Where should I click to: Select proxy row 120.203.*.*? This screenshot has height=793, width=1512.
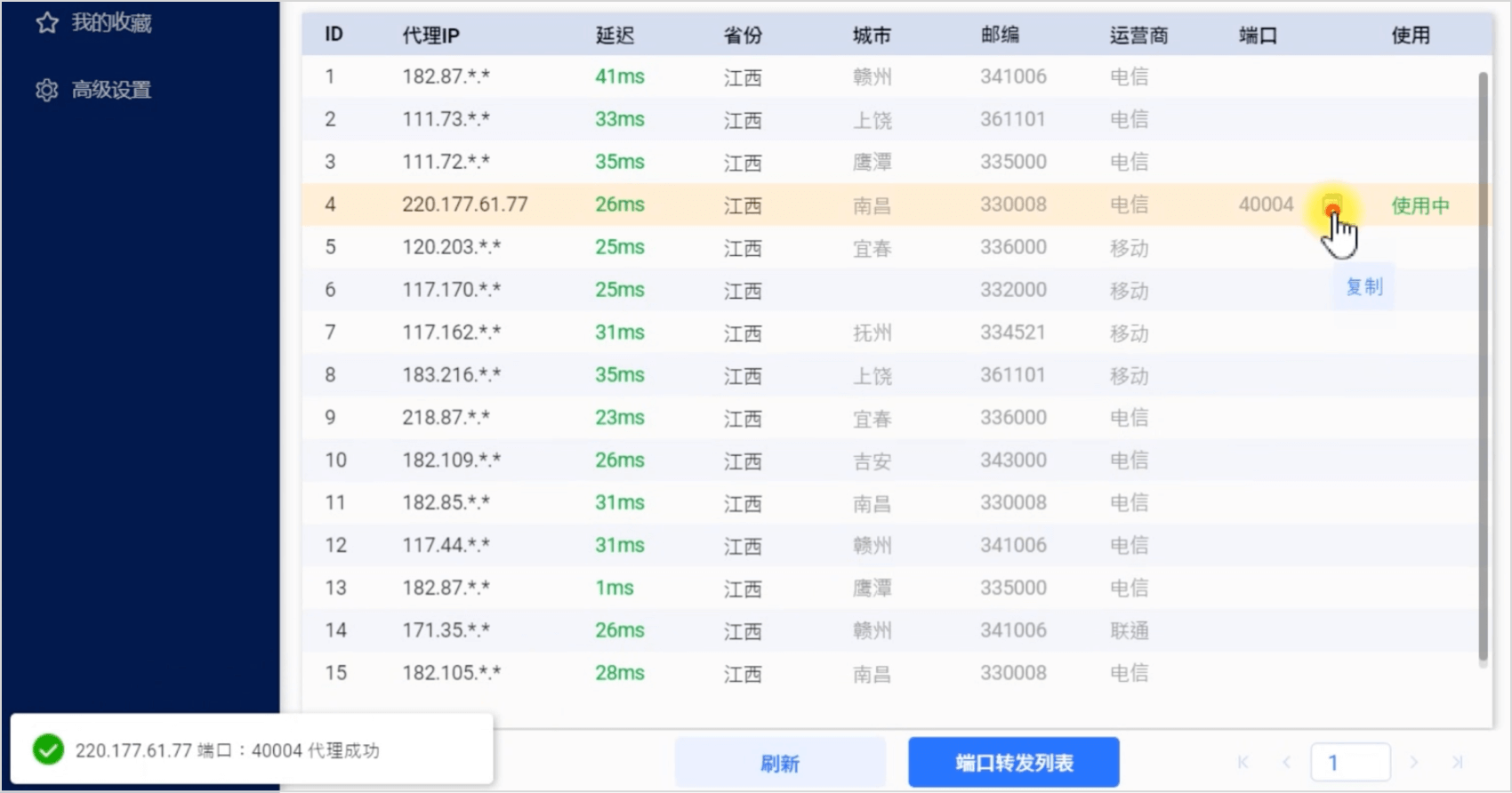pyautogui.click(x=889, y=247)
